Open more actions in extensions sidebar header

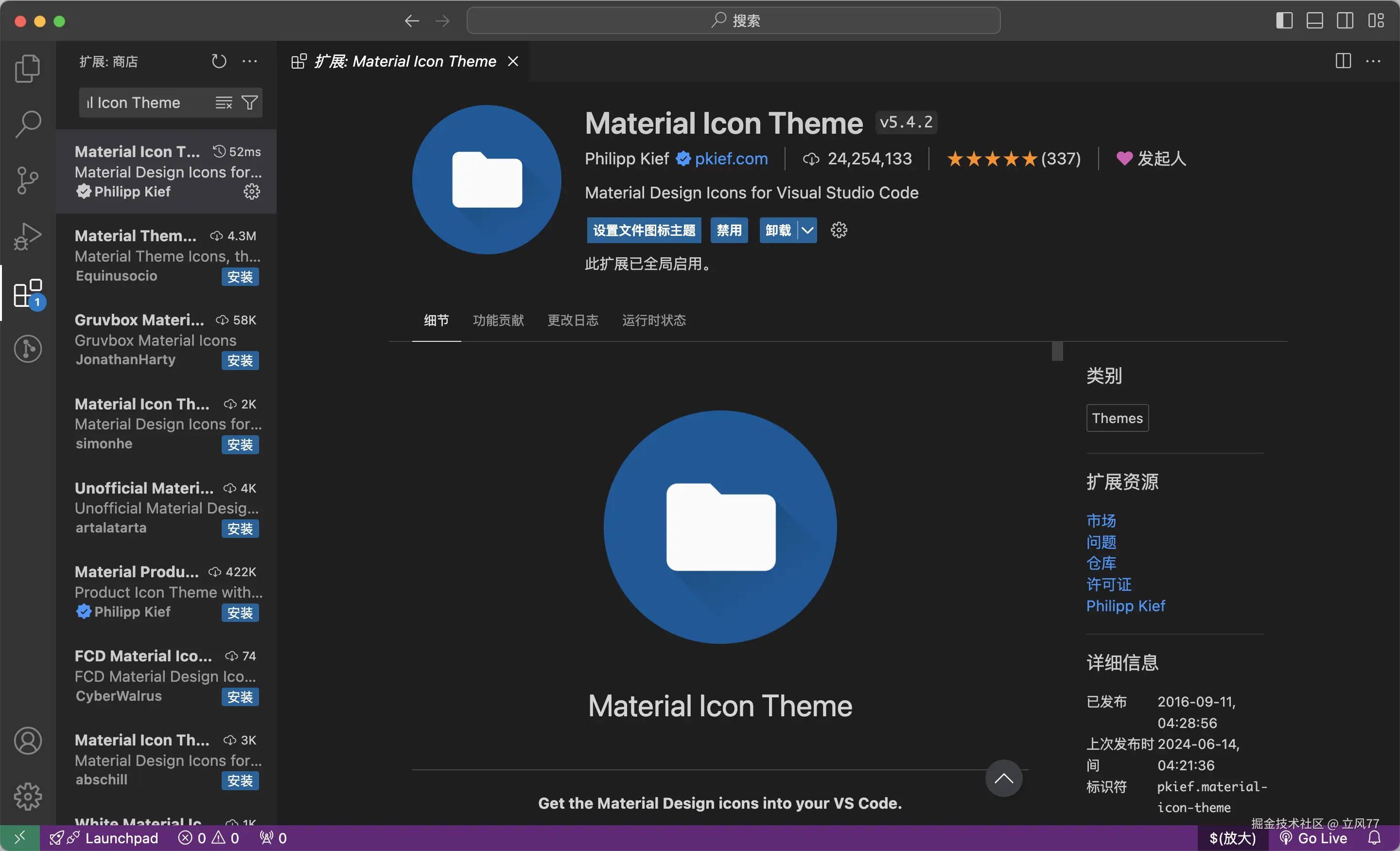coord(249,61)
